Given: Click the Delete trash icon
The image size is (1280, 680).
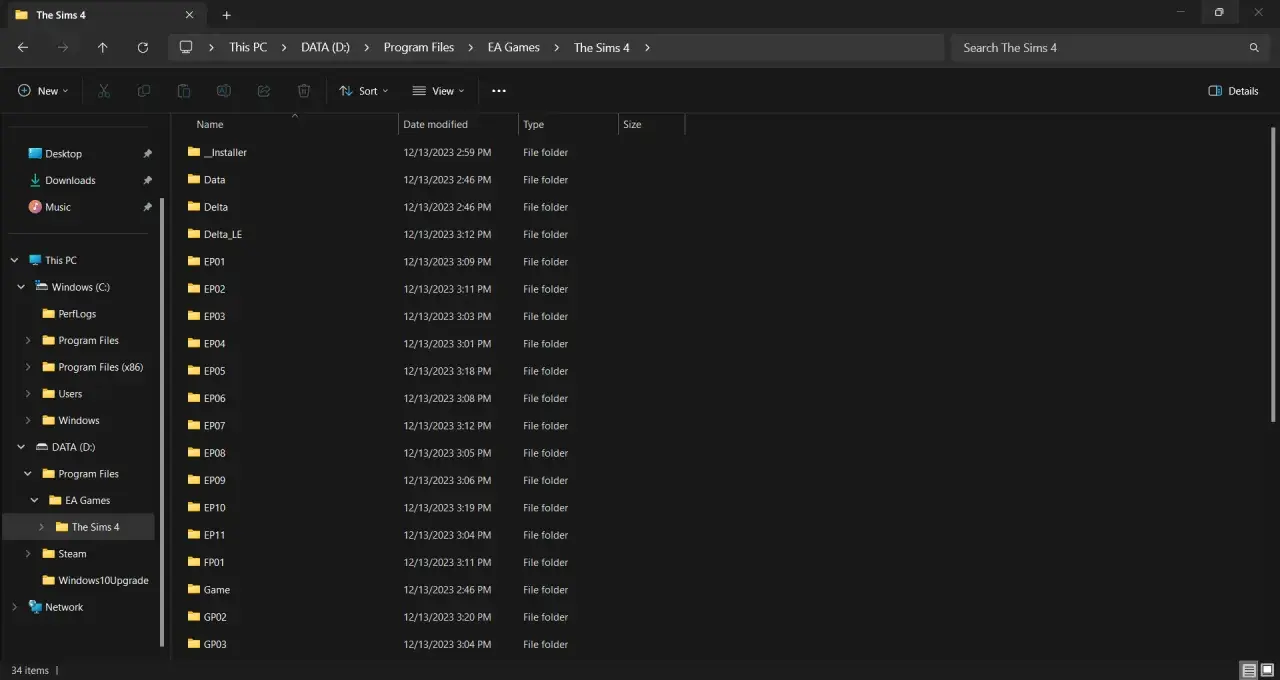Looking at the screenshot, I should (x=304, y=91).
